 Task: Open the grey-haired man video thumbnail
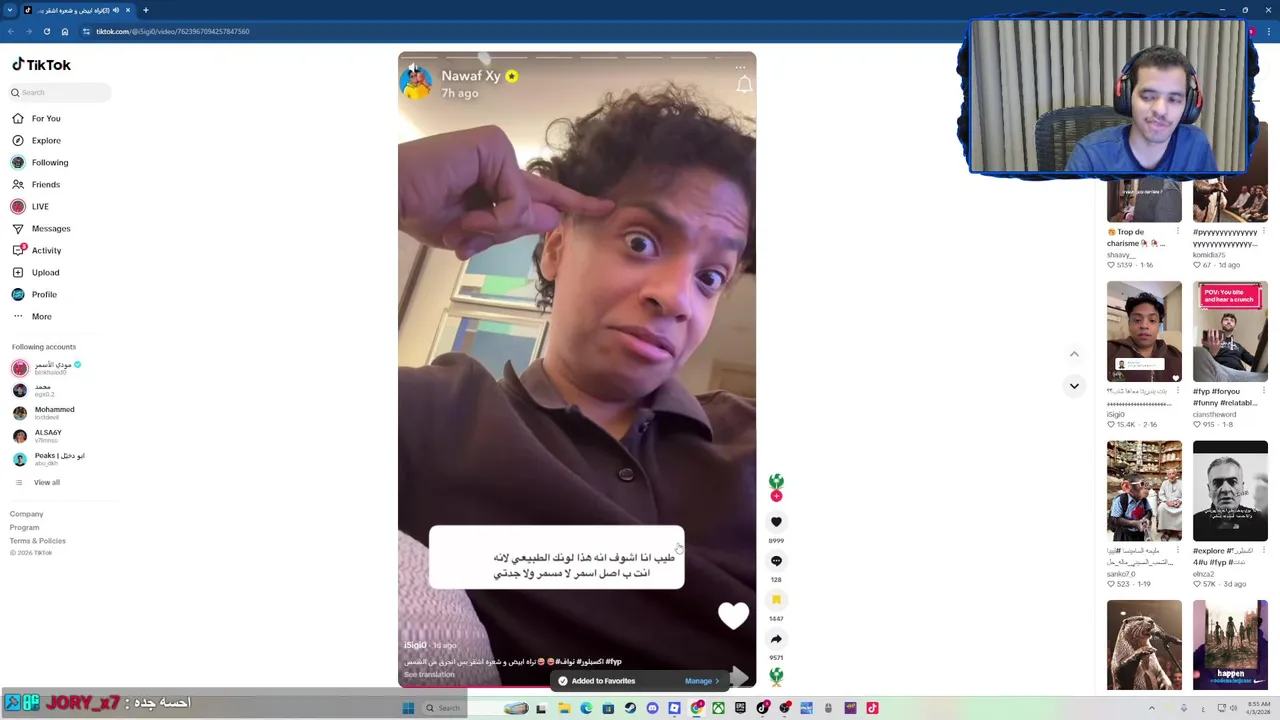coord(1230,491)
